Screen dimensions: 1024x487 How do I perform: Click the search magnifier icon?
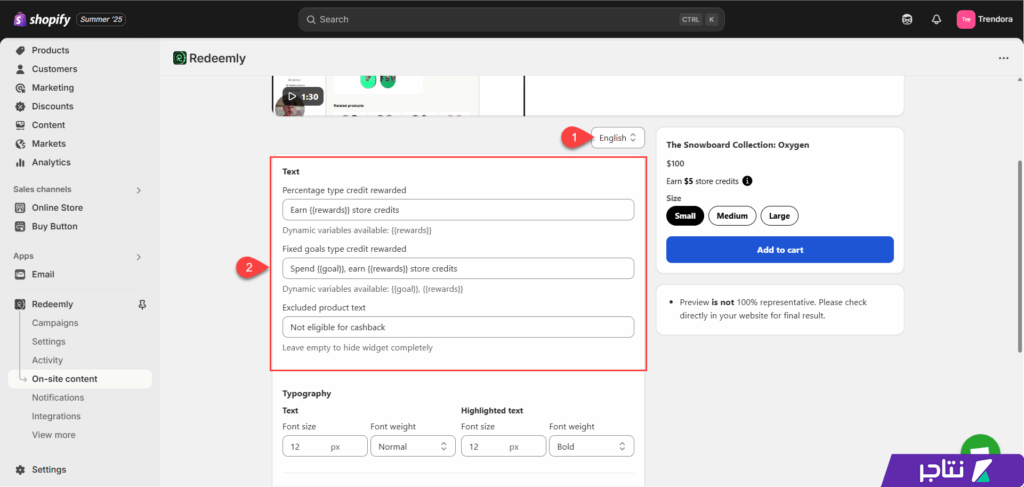(312, 20)
